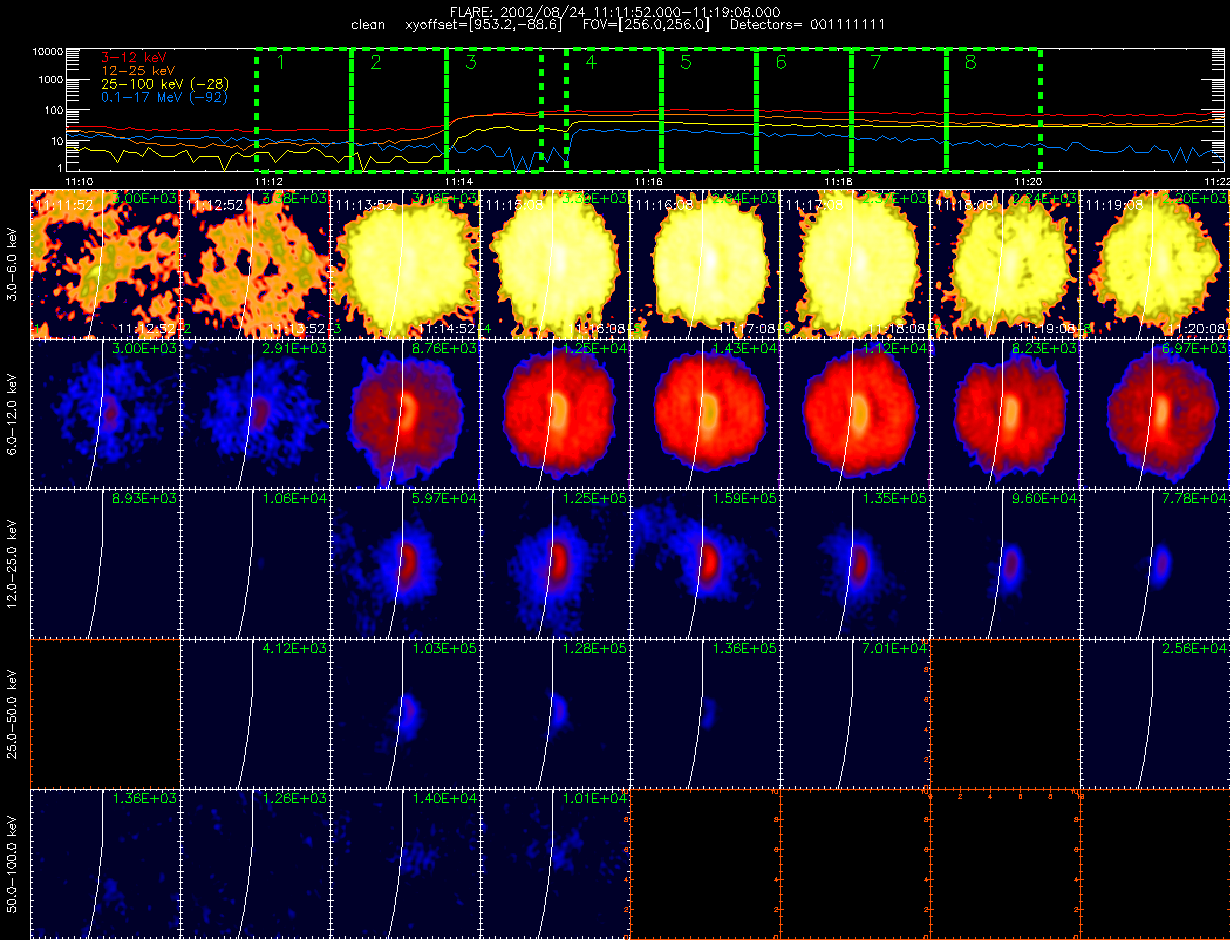
Task: Click the "25.0-50.0 keV" row label
Action: pos(13,713)
